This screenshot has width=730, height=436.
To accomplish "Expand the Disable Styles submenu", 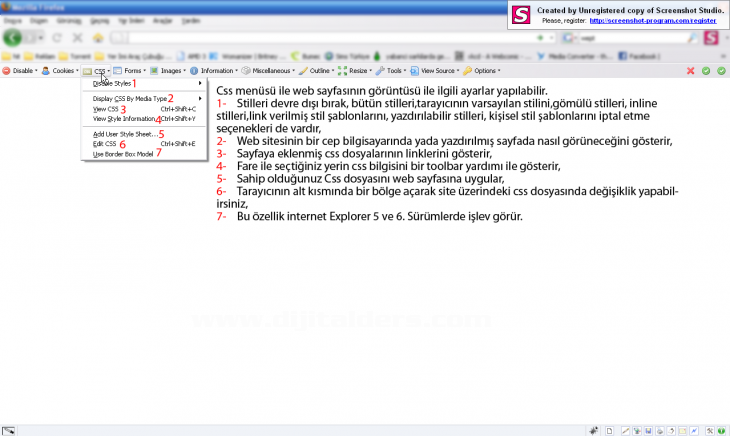I will [112, 84].
